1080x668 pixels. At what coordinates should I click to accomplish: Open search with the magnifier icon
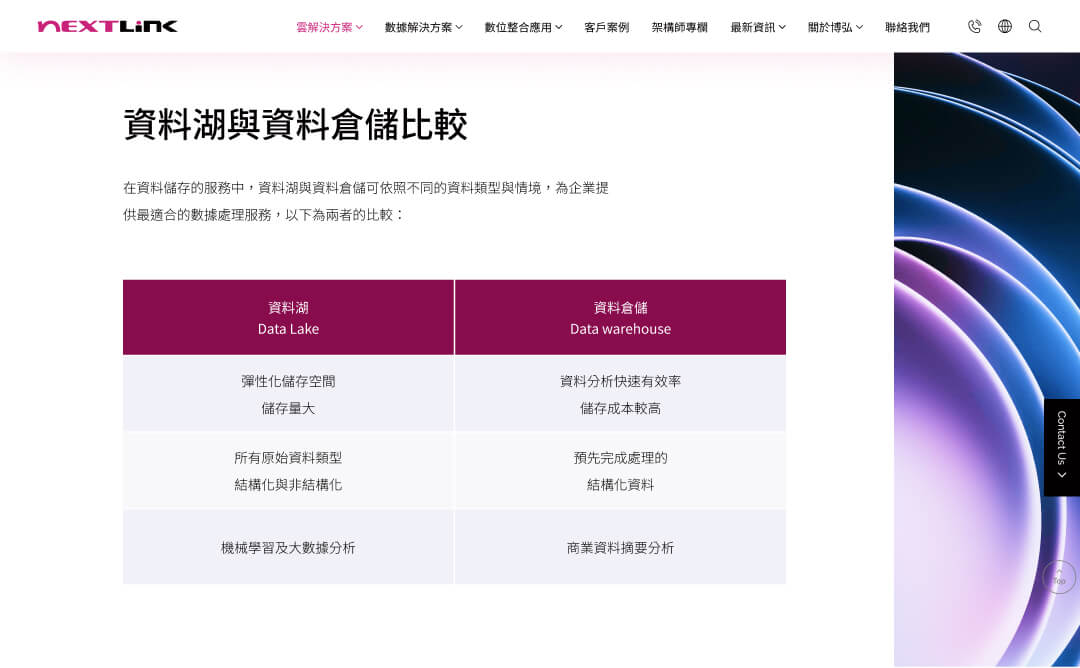coord(1035,26)
